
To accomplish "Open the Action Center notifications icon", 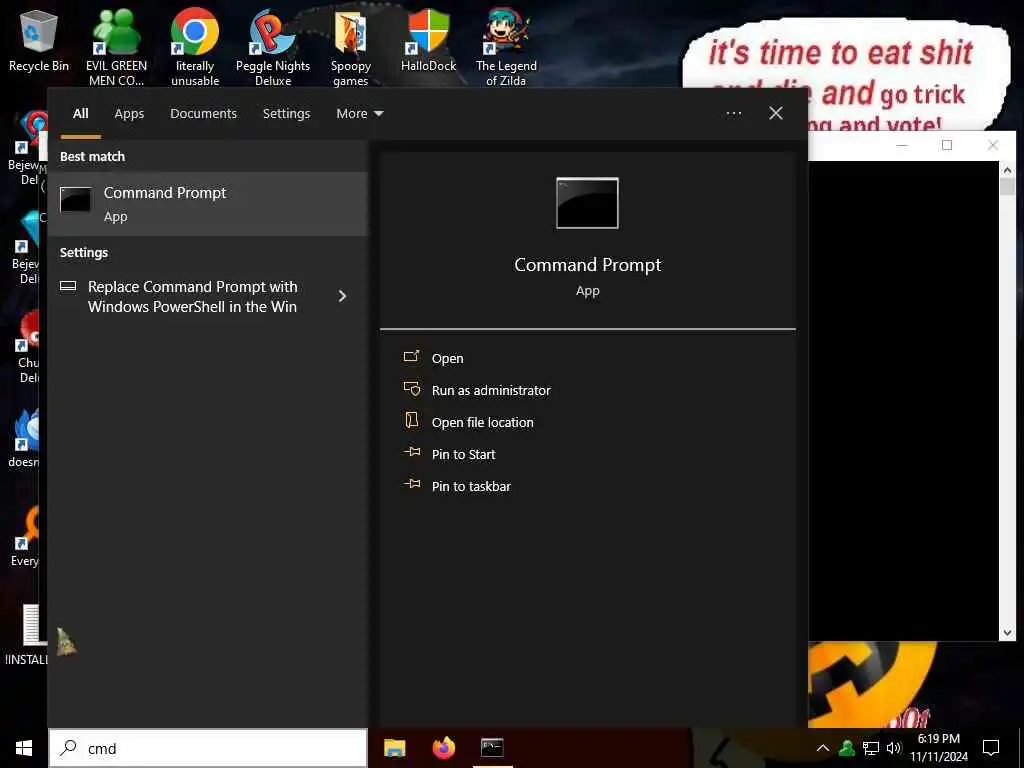I will point(991,748).
